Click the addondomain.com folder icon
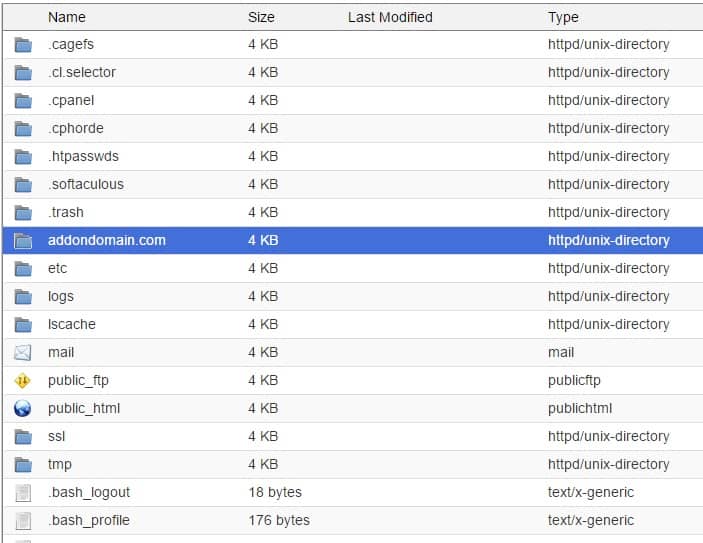The width and height of the screenshot is (703, 543). (23, 241)
